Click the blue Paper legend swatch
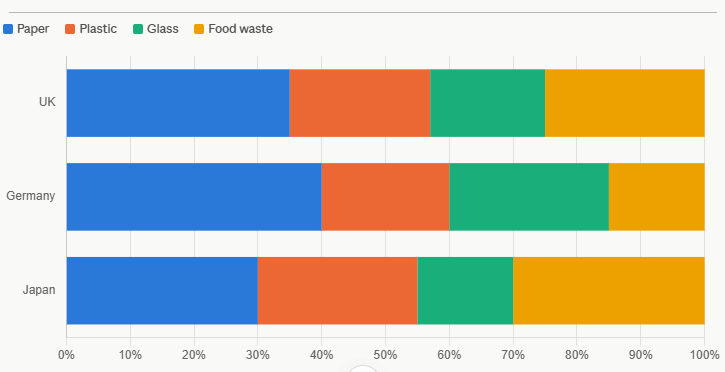This screenshot has height=372, width=725. [x=8, y=29]
